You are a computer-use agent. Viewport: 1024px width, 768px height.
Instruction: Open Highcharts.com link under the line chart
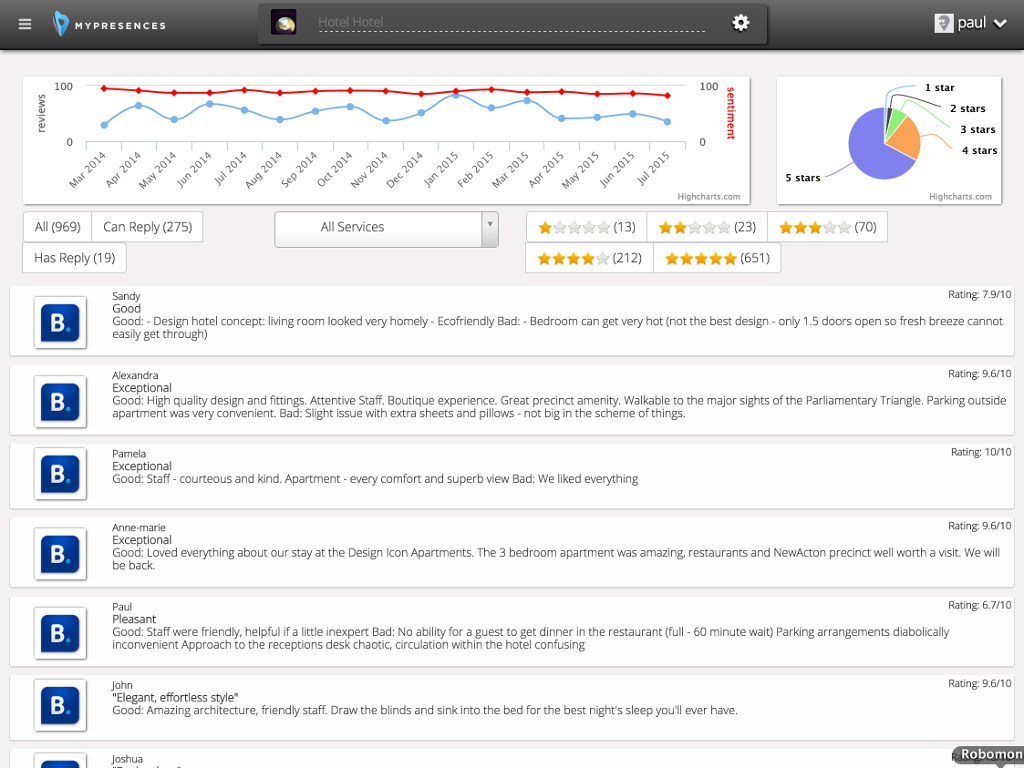coord(709,197)
